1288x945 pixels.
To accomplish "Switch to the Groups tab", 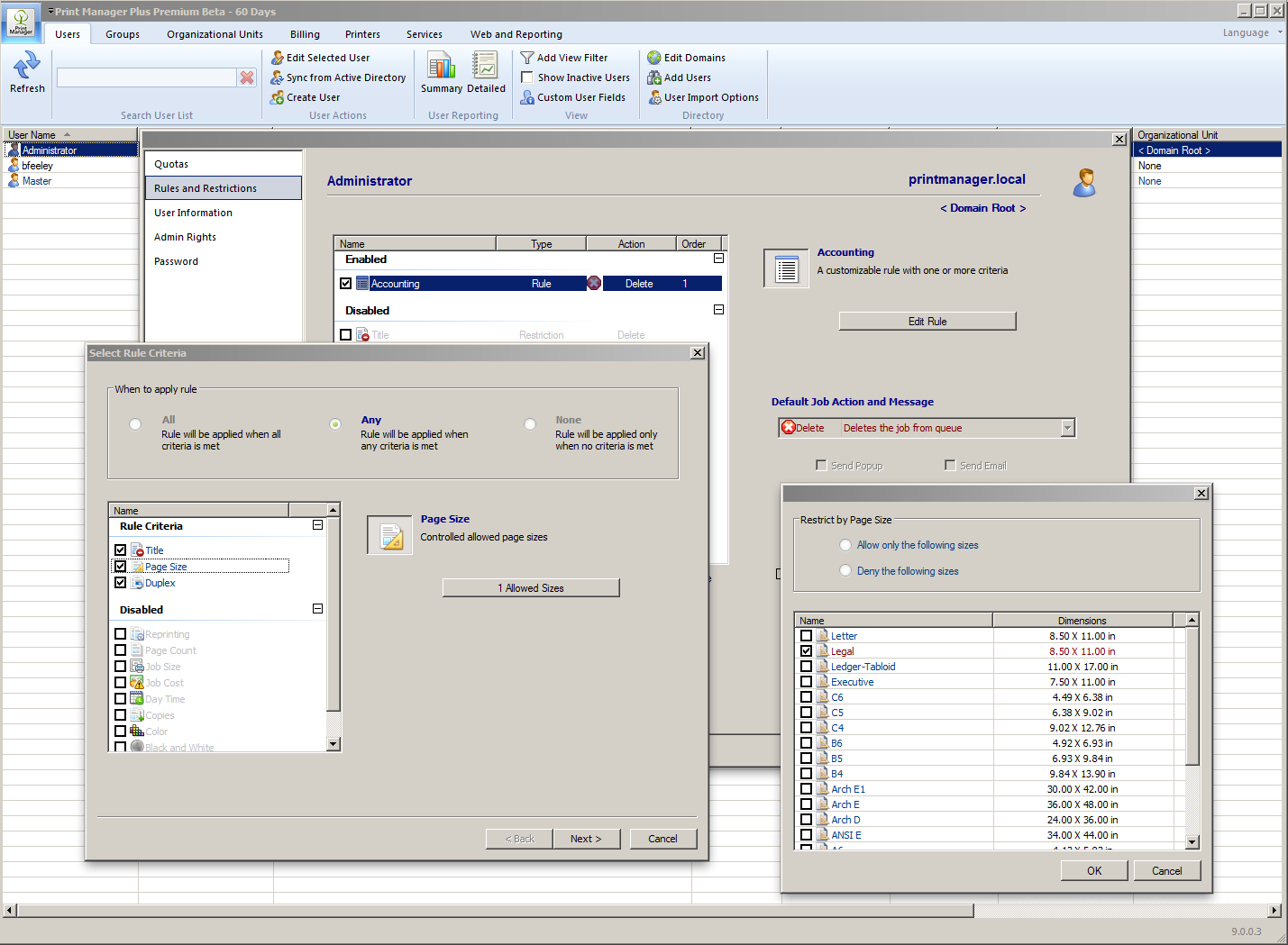I will pos(123,34).
